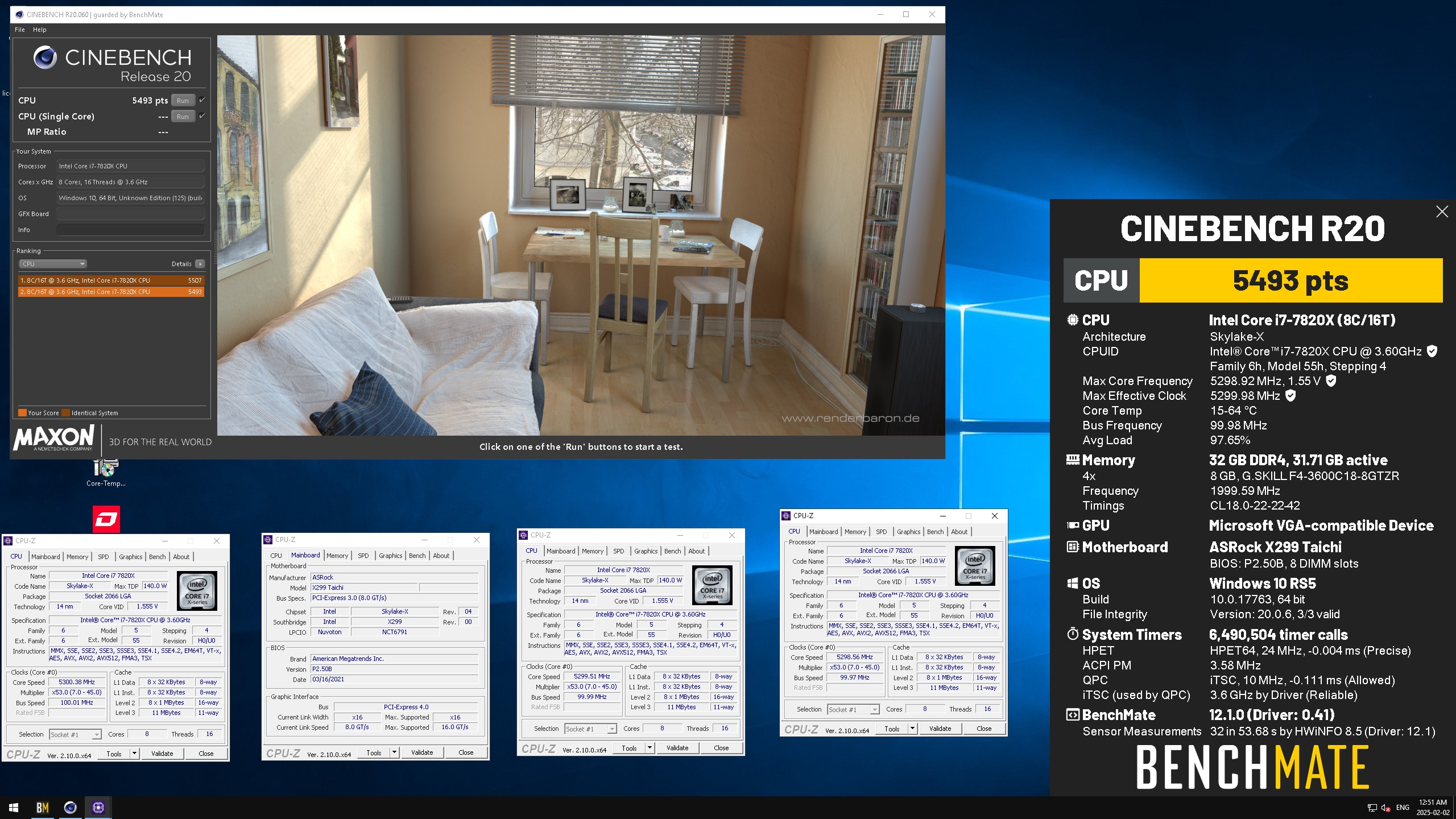Select the red D desktop shortcut icon

(106, 519)
